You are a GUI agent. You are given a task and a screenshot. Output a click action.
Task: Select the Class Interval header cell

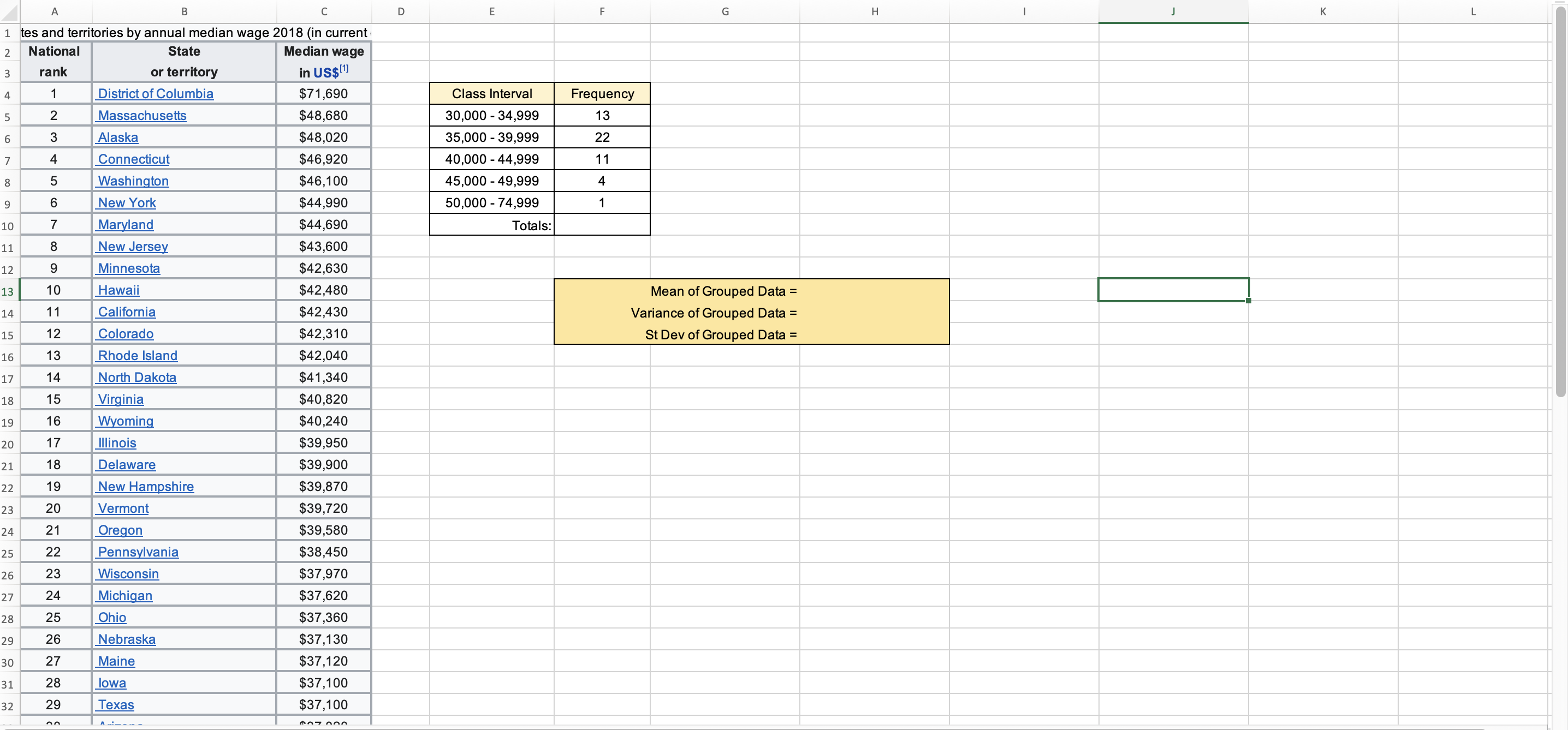pyautogui.click(x=491, y=93)
